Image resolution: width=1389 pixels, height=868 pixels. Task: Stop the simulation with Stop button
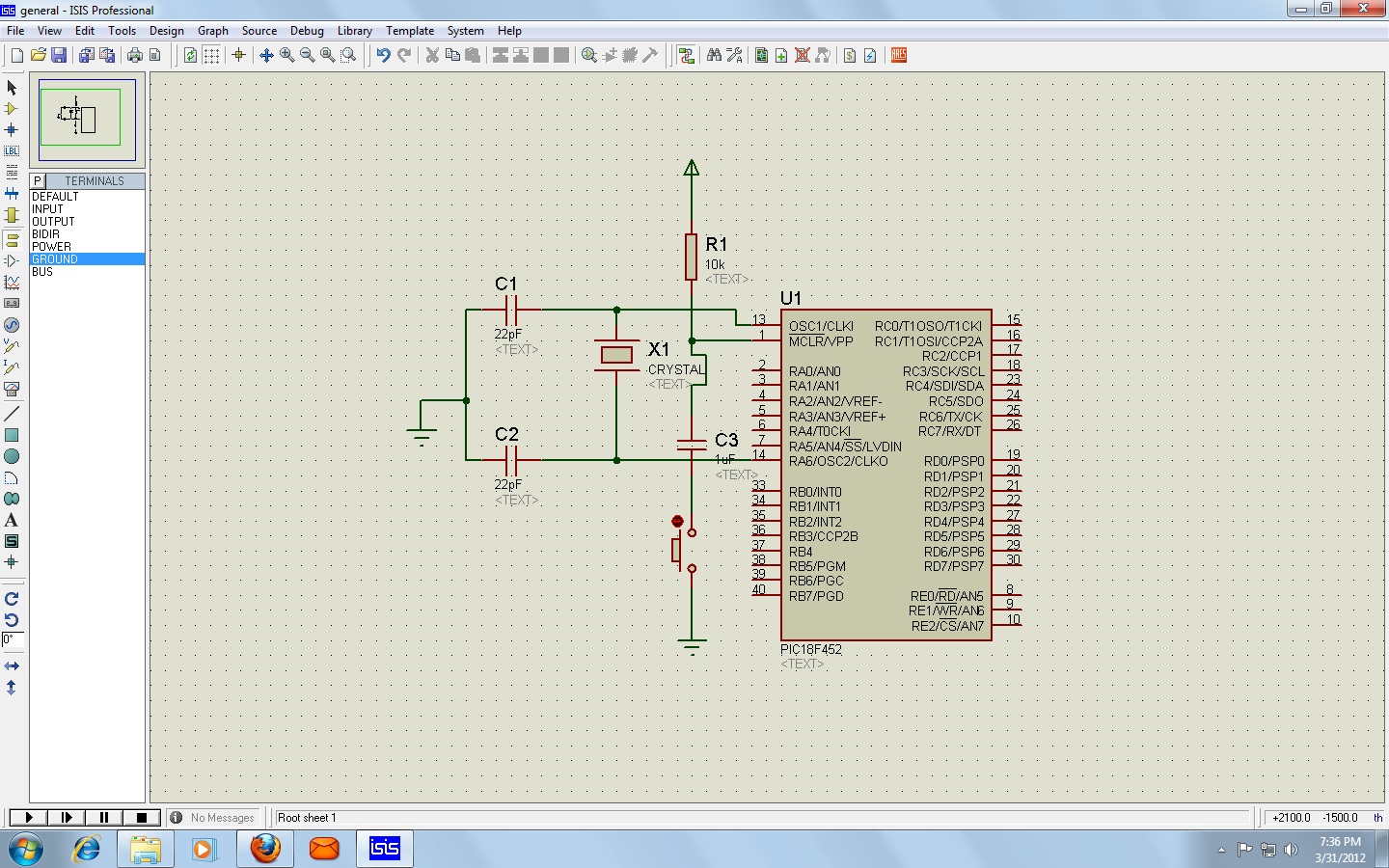[142, 818]
